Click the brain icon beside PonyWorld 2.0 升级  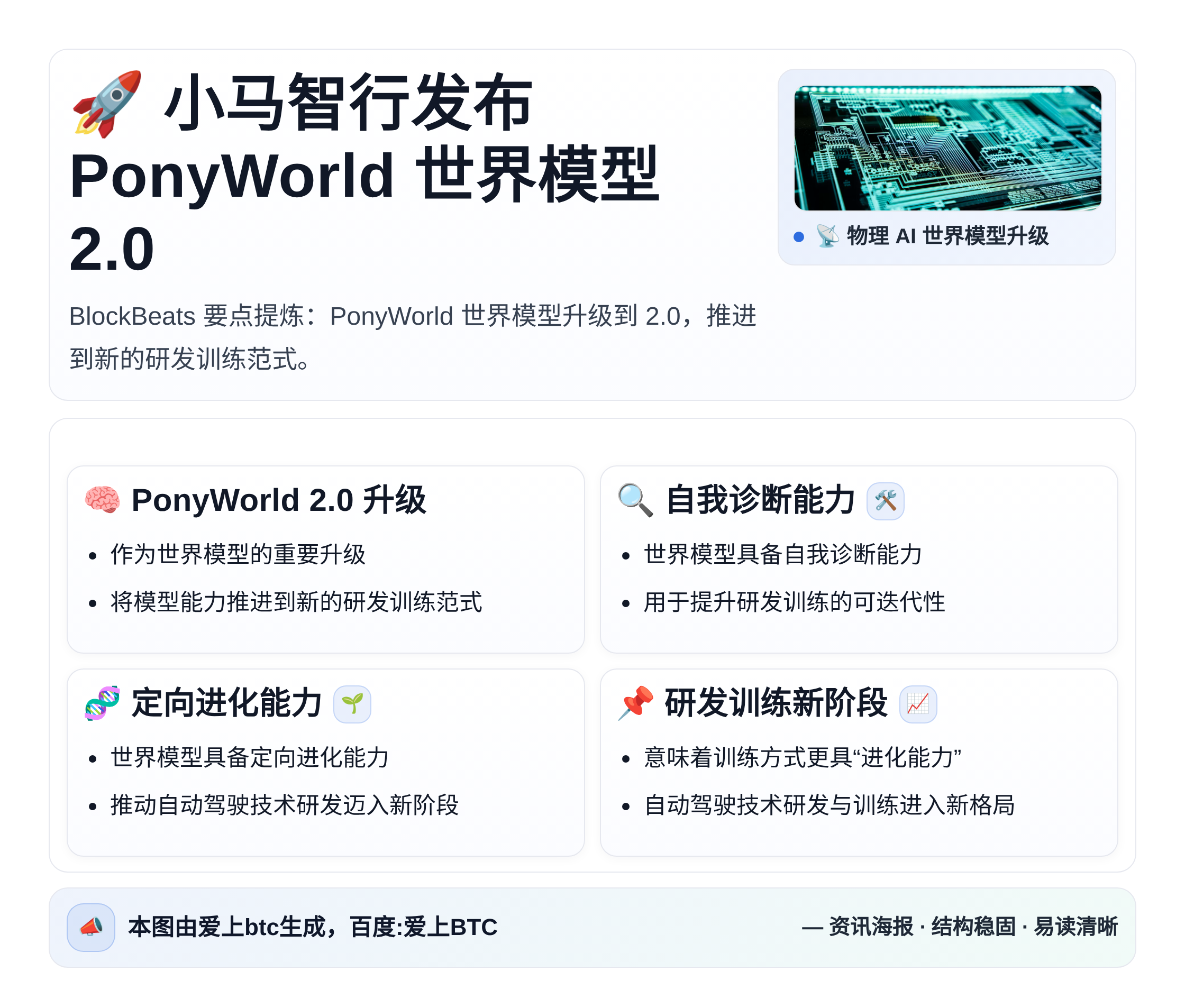tap(102, 499)
